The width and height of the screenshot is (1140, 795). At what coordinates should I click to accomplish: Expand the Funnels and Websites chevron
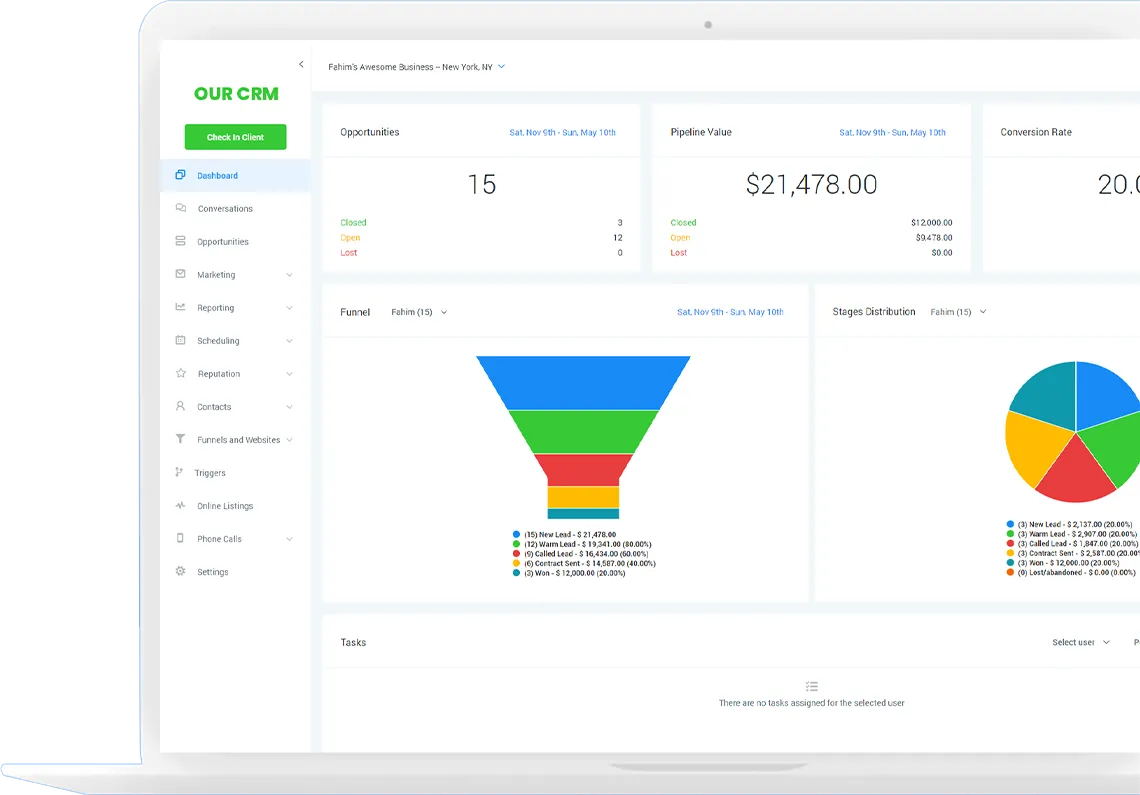pos(289,439)
